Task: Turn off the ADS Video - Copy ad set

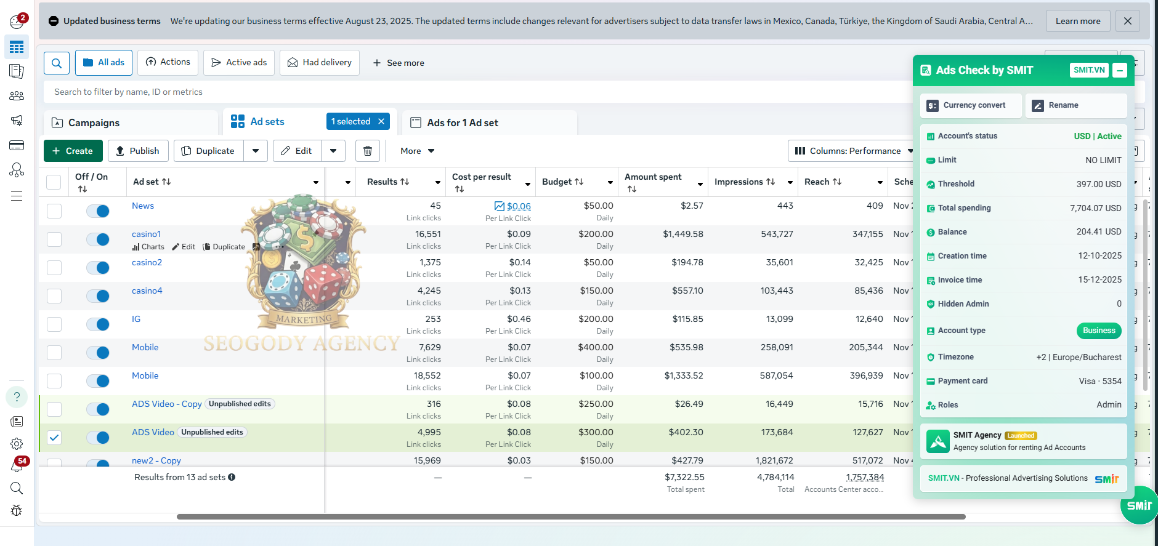Action: (x=97, y=409)
